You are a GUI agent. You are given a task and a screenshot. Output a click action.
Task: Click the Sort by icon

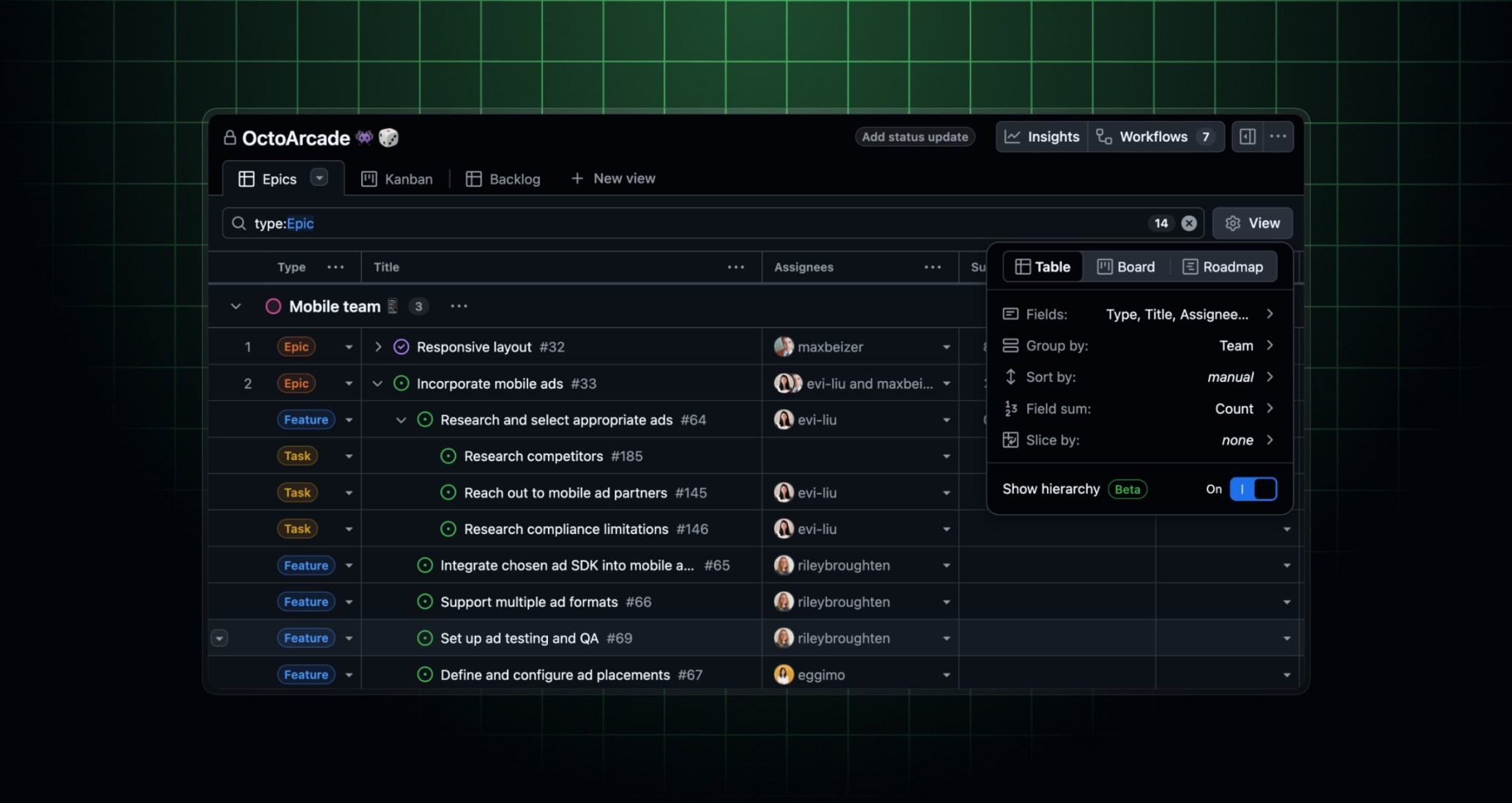tap(1011, 377)
